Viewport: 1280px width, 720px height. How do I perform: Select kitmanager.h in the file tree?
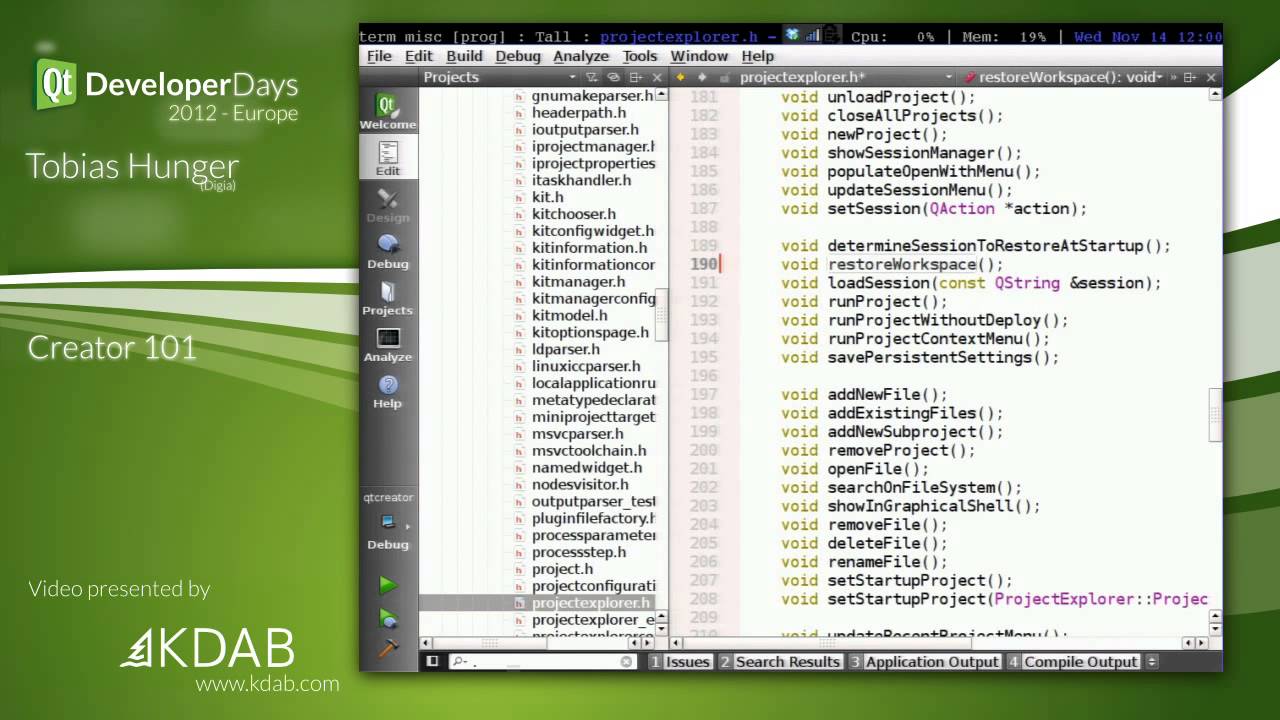coord(578,282)
